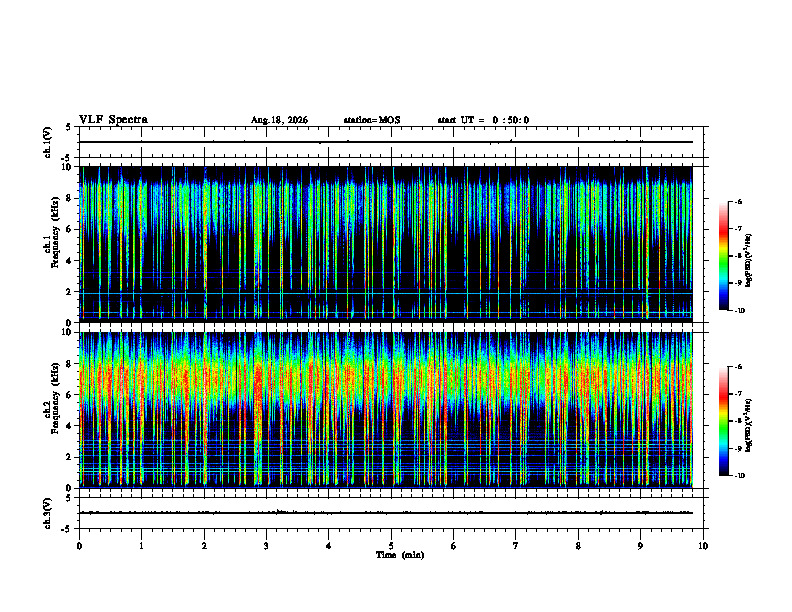Click the 2 minute tick label
The image size is (792, 612).
[x=204, y=546]
